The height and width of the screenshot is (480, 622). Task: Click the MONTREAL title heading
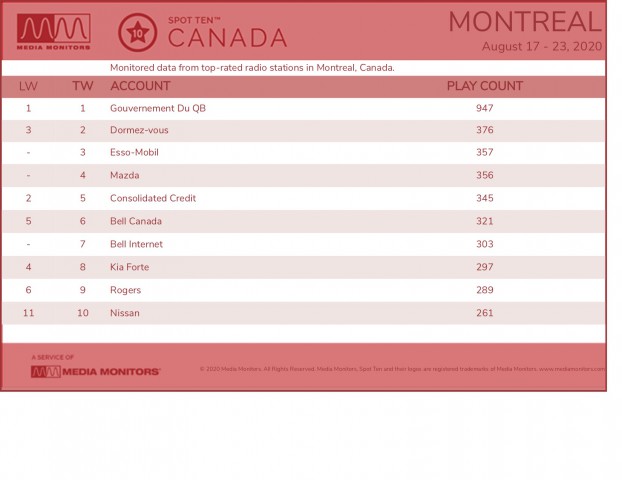pos(525,22)
